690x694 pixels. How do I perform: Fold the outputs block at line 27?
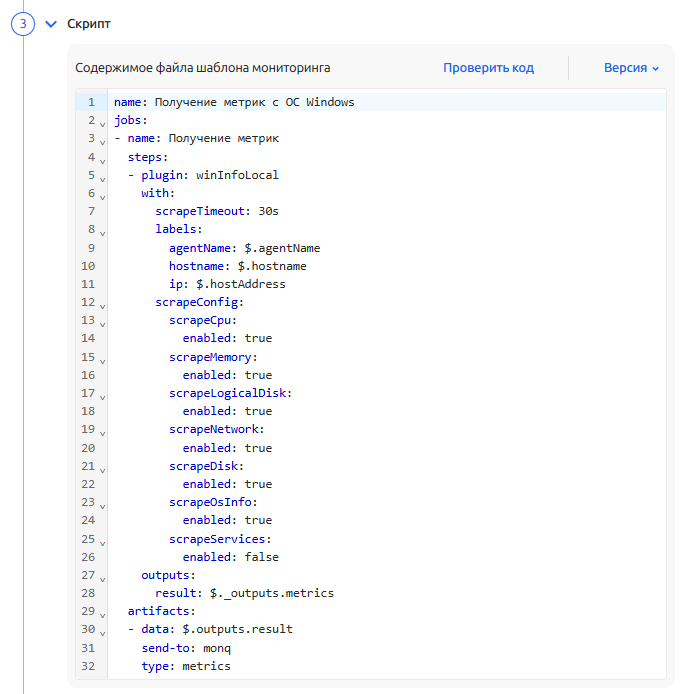tap(102, 577)
